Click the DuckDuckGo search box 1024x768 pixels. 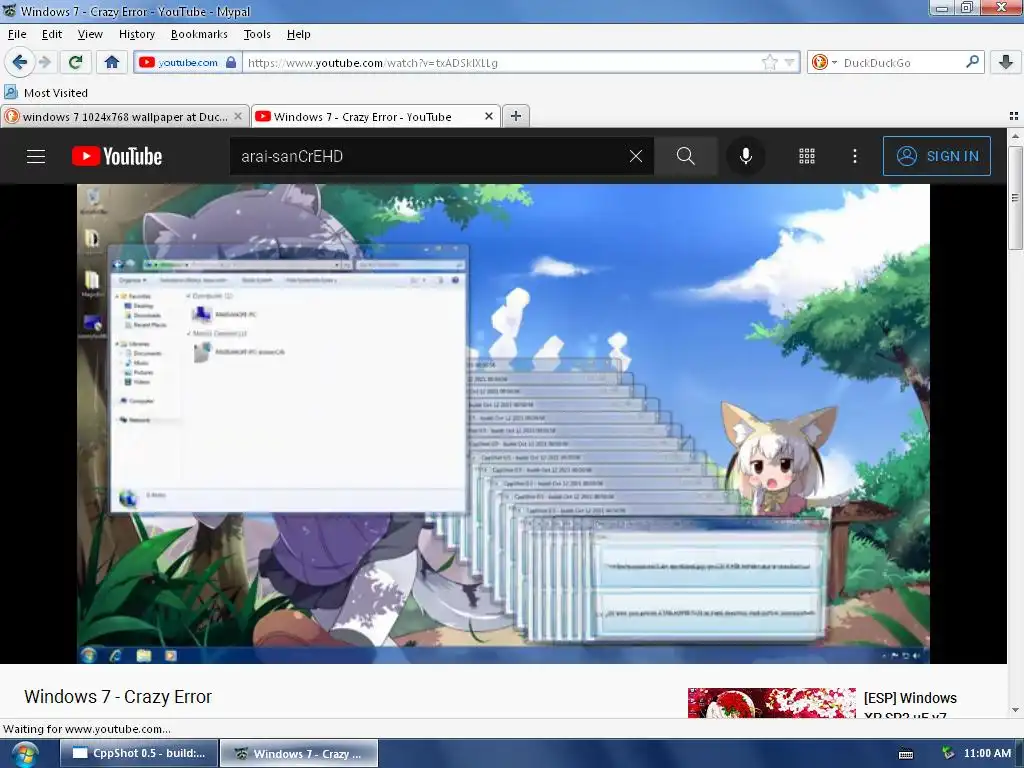point(901,62)
